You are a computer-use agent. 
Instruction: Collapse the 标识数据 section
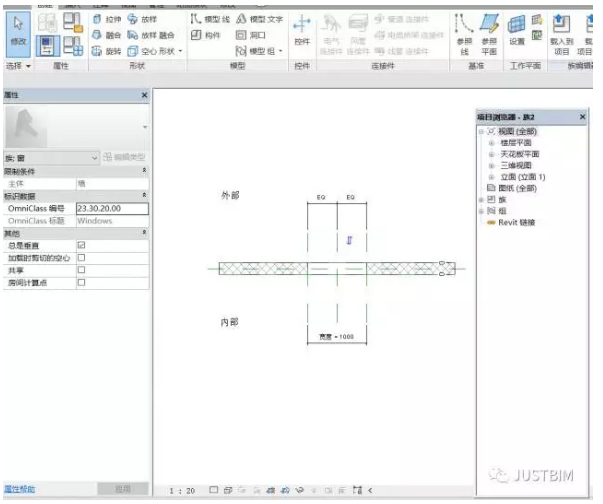coord(144,195)
